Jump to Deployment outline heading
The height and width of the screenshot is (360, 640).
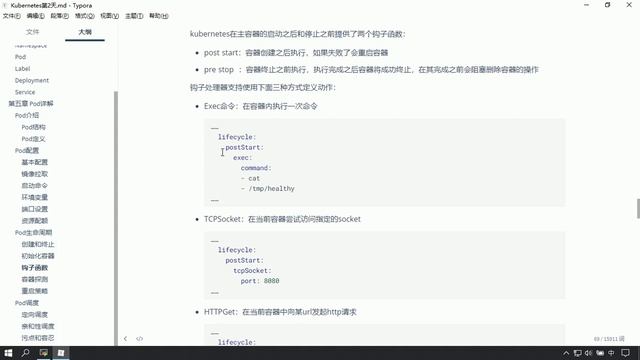pyautogui.click(x=32, y=80)
